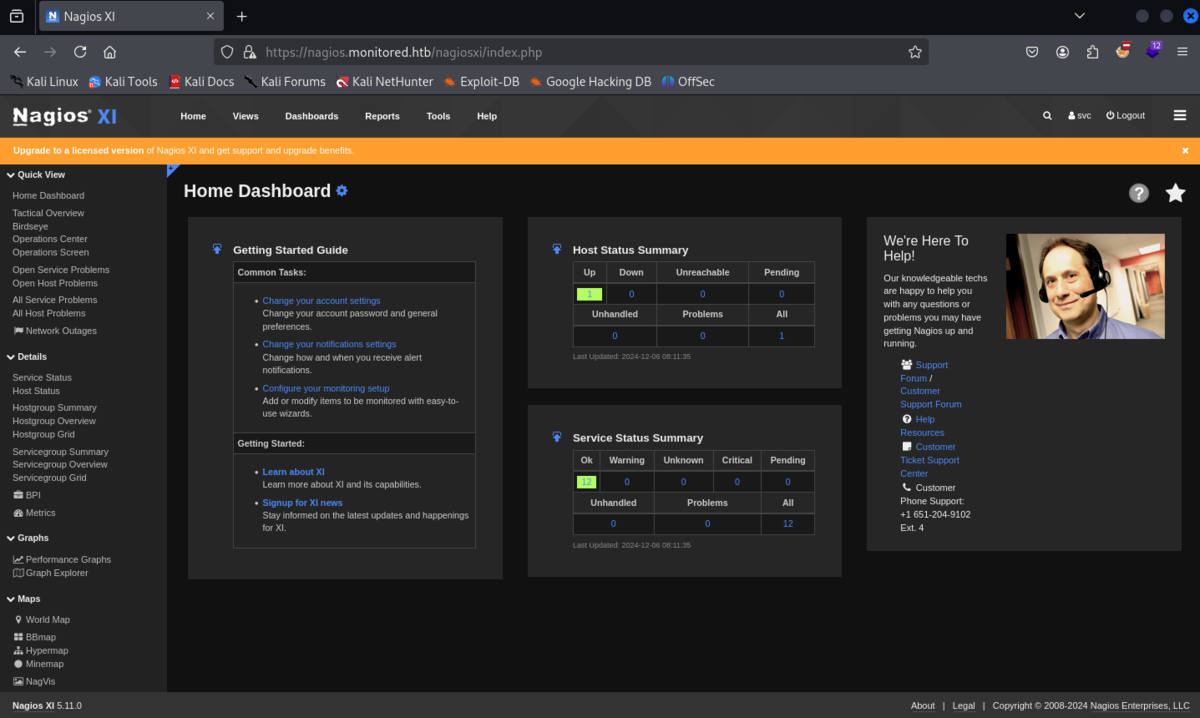Viewport: 1200px width, 718px height.
Task: Click Signup for XI news link
Action: [x=302, y=503]
